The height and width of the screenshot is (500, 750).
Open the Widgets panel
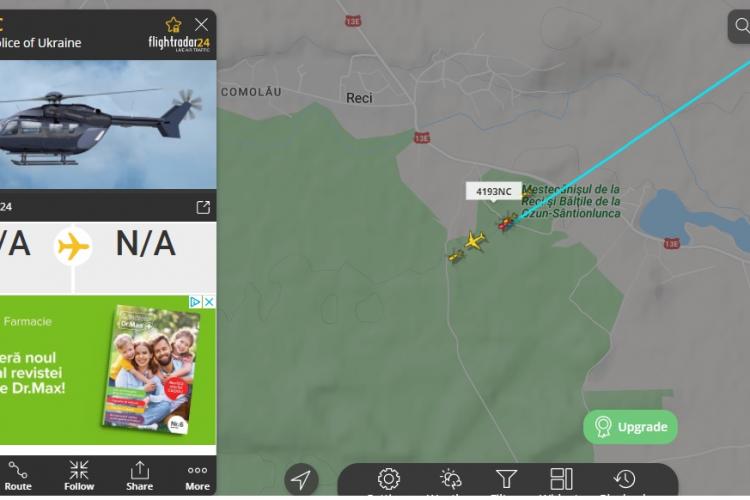pos(561,479)
